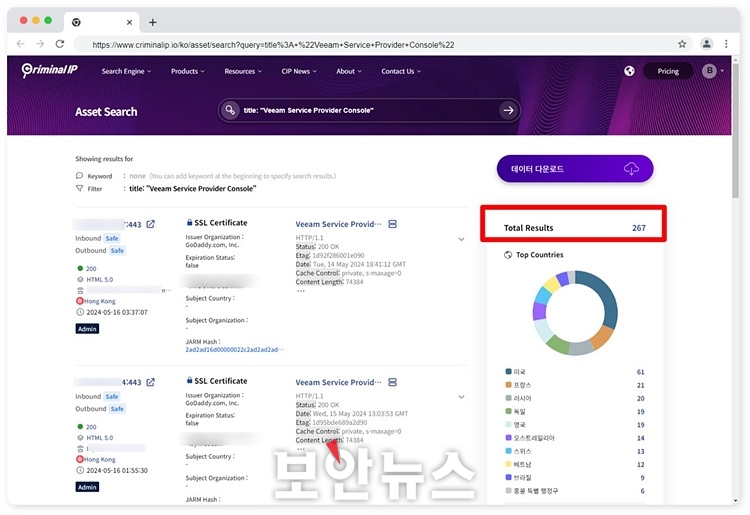The height and width of the screenshot is (515, 750).
Task: Open About dropdown menu
Action: tap(349, 71)
